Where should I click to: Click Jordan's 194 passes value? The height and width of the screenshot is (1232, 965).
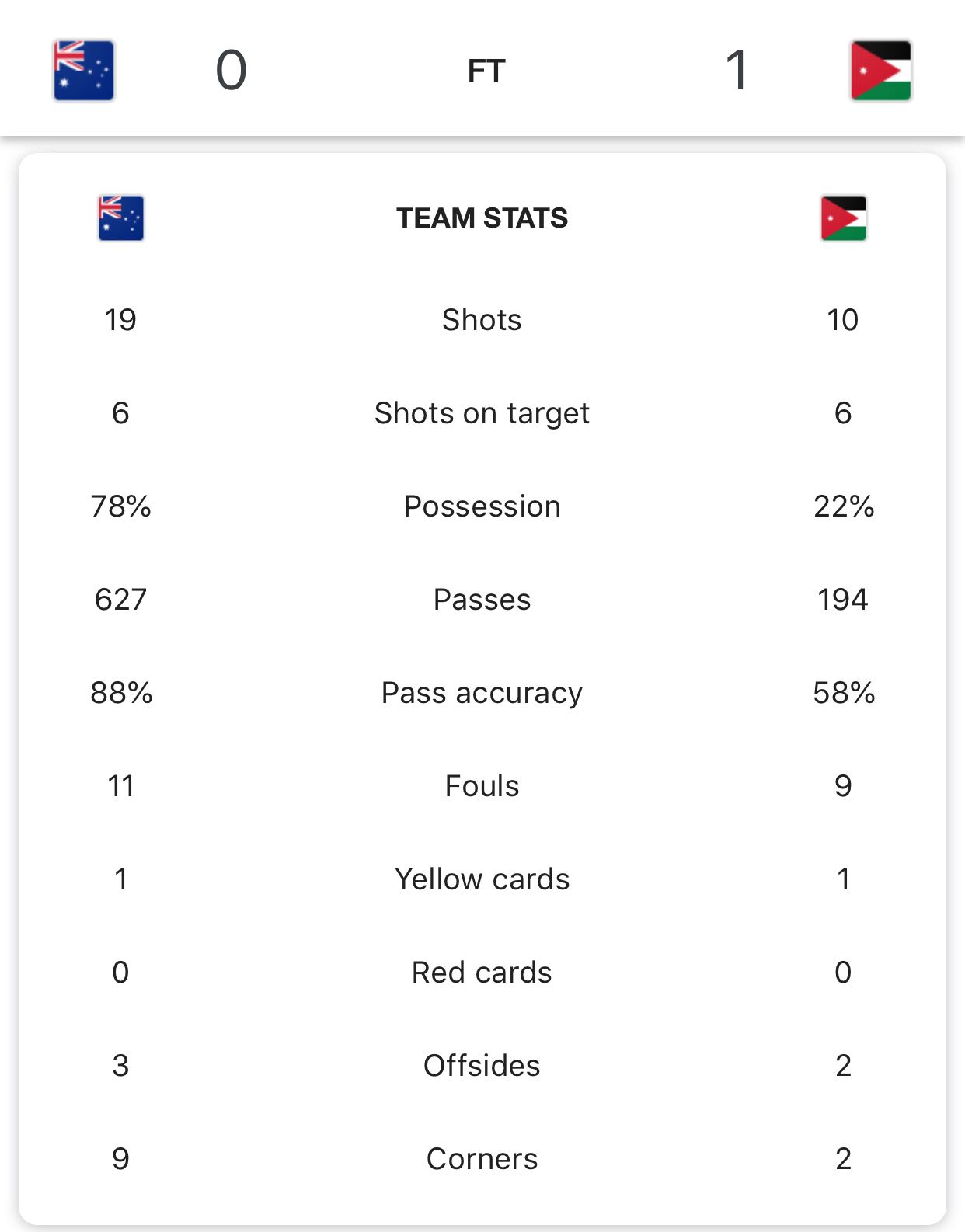[x=843, y=600]
